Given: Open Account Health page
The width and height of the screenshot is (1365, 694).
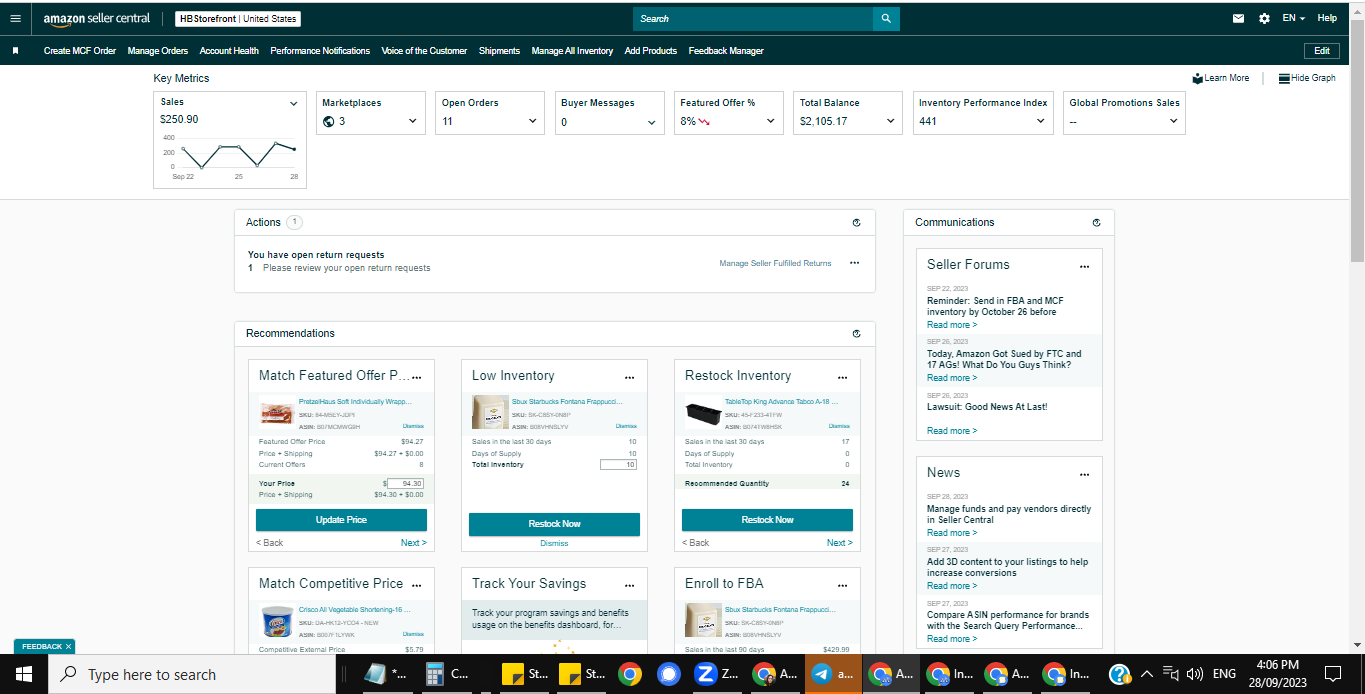Looking at the screenshot, I should click(x=229, y=51).
